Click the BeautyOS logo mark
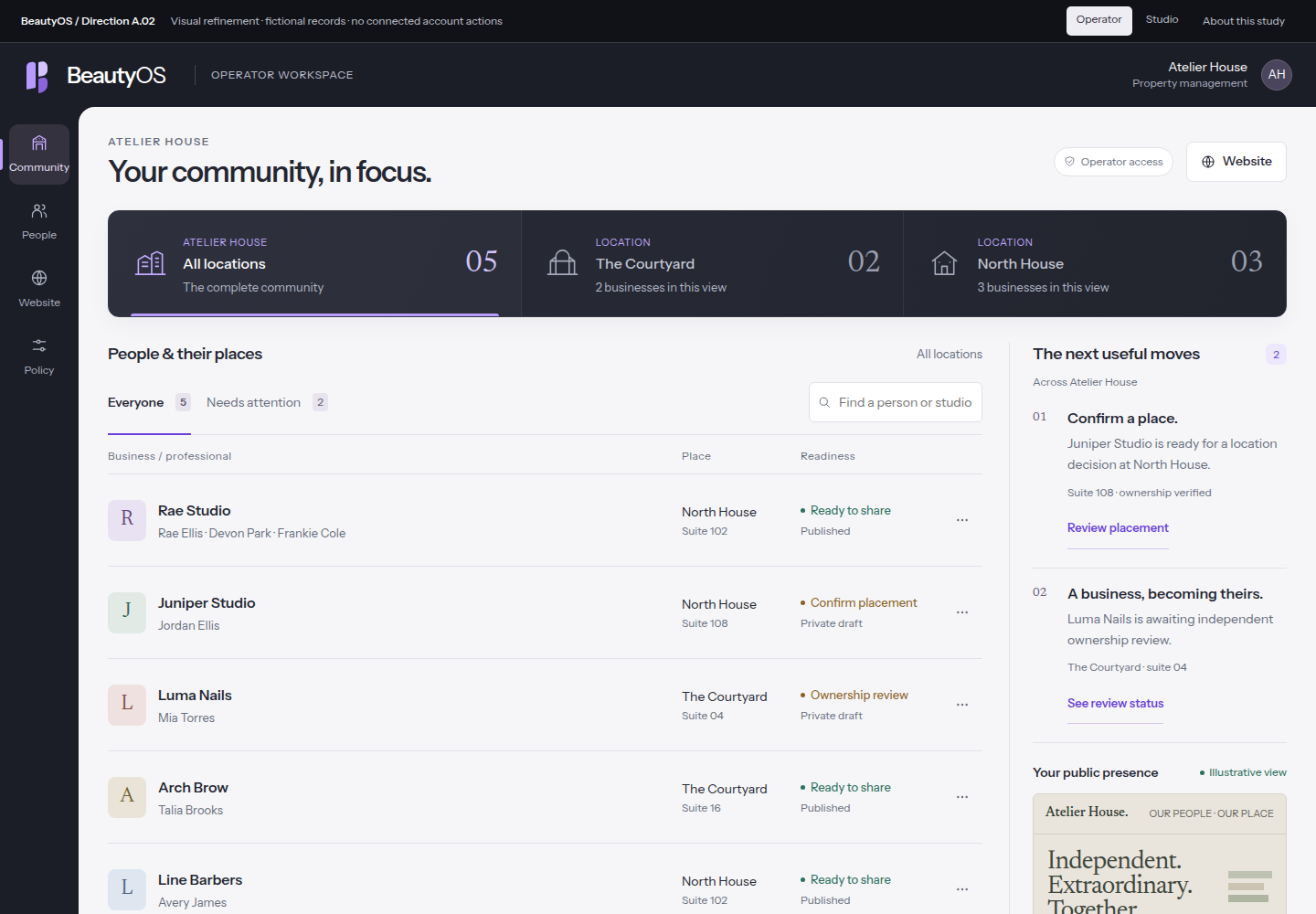1316x914 pixels. tap(37, 76)
